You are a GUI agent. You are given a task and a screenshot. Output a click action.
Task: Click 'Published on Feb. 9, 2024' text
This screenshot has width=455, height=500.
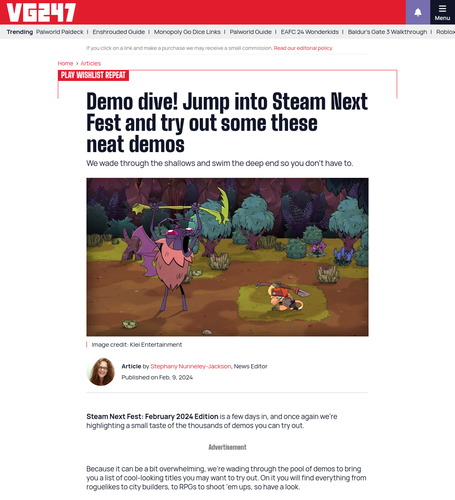[157, 377]
